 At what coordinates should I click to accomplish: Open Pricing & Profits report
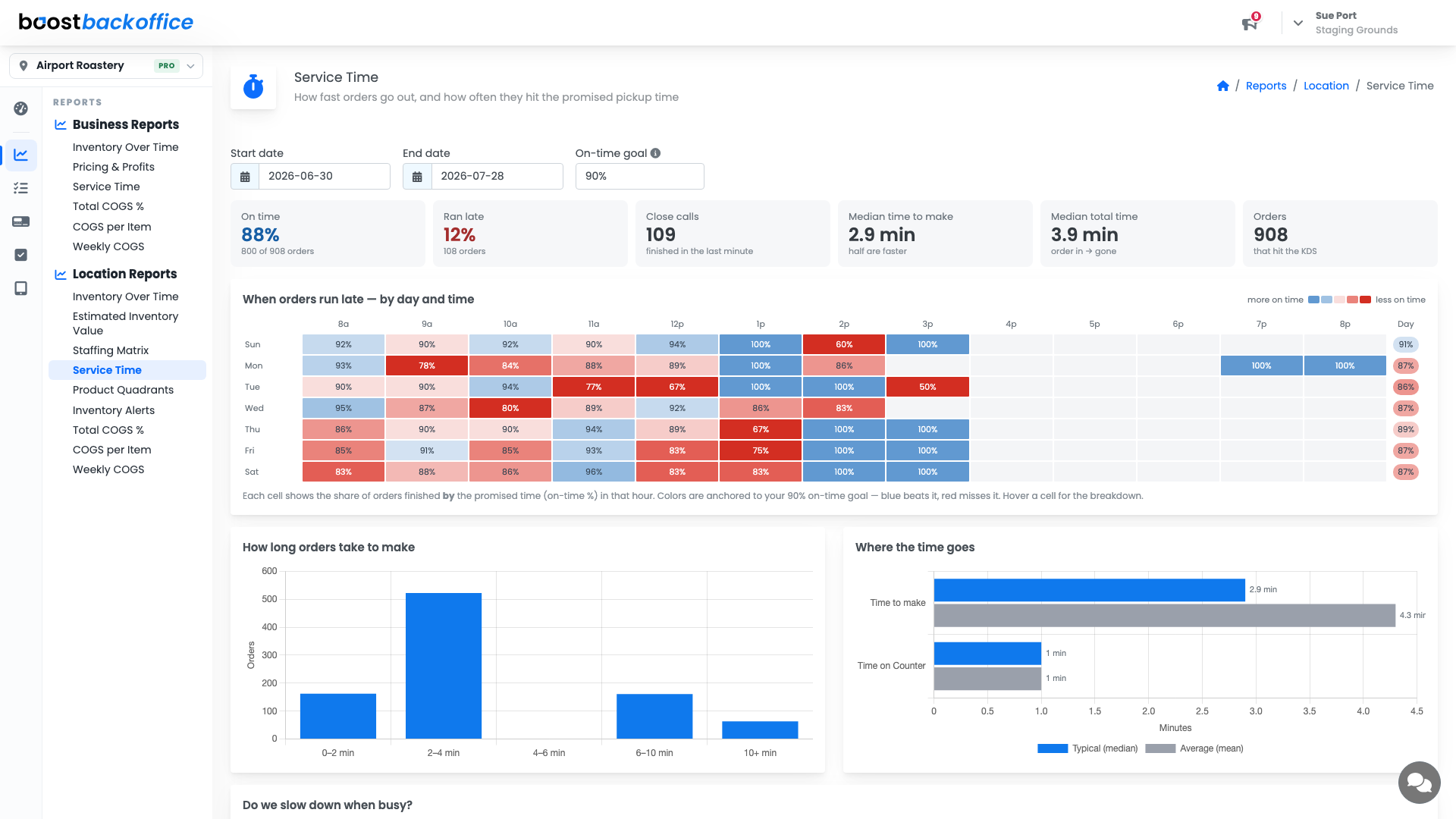[x=114, y=168]
